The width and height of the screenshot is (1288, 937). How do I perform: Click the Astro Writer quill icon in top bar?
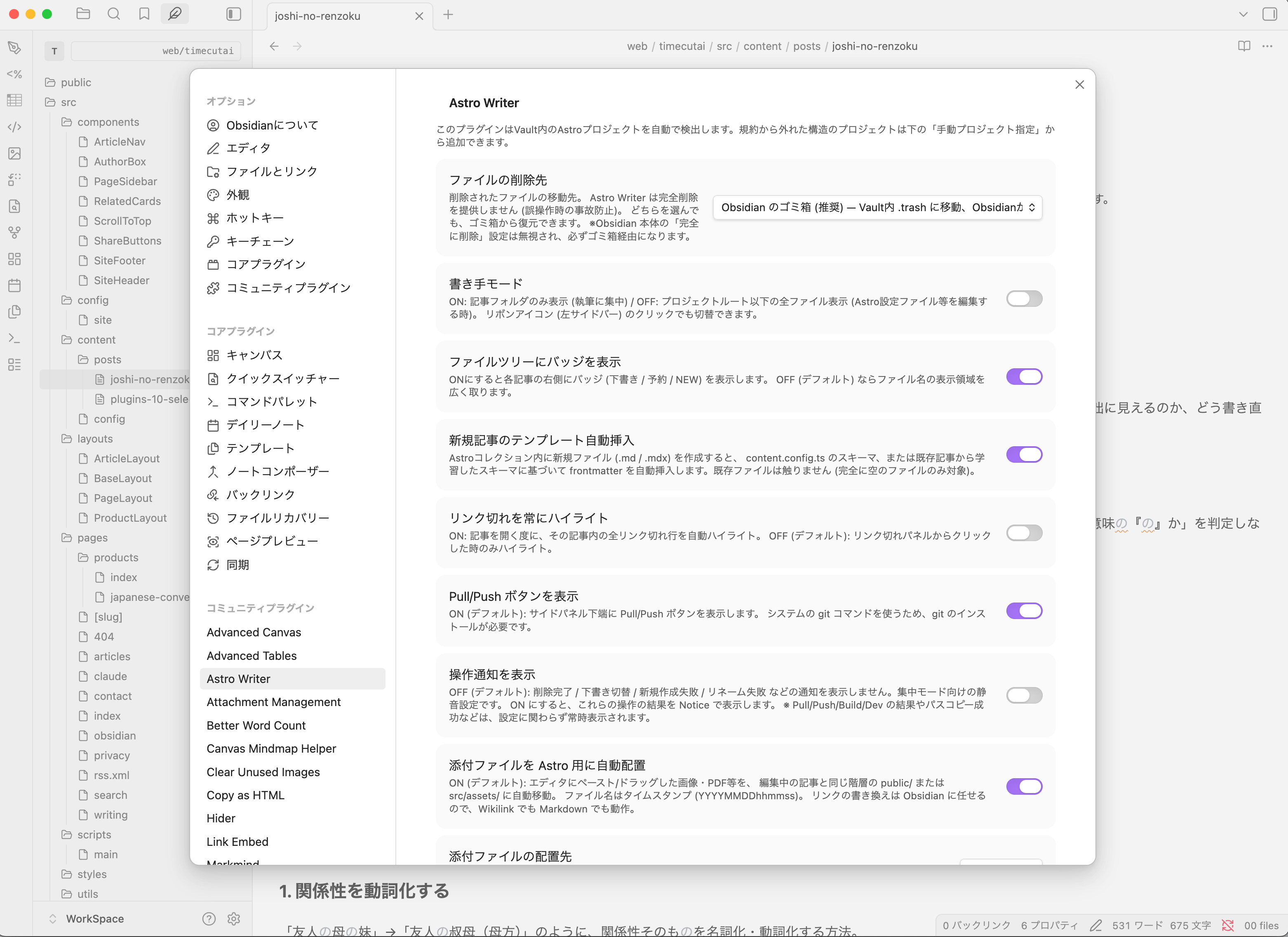[175, 14]
